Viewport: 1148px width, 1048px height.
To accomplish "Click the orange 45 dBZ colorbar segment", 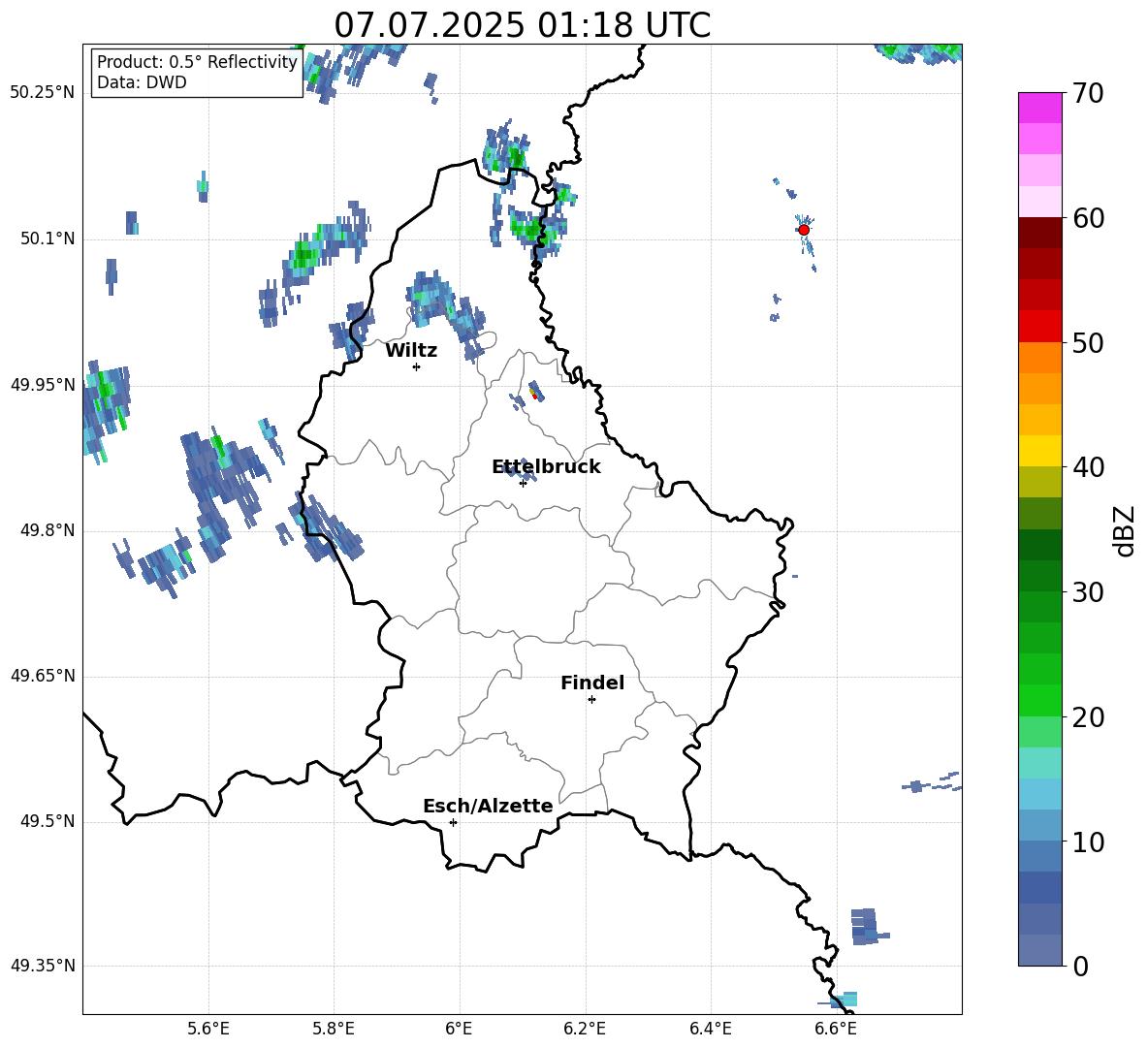I will 1039,389.
